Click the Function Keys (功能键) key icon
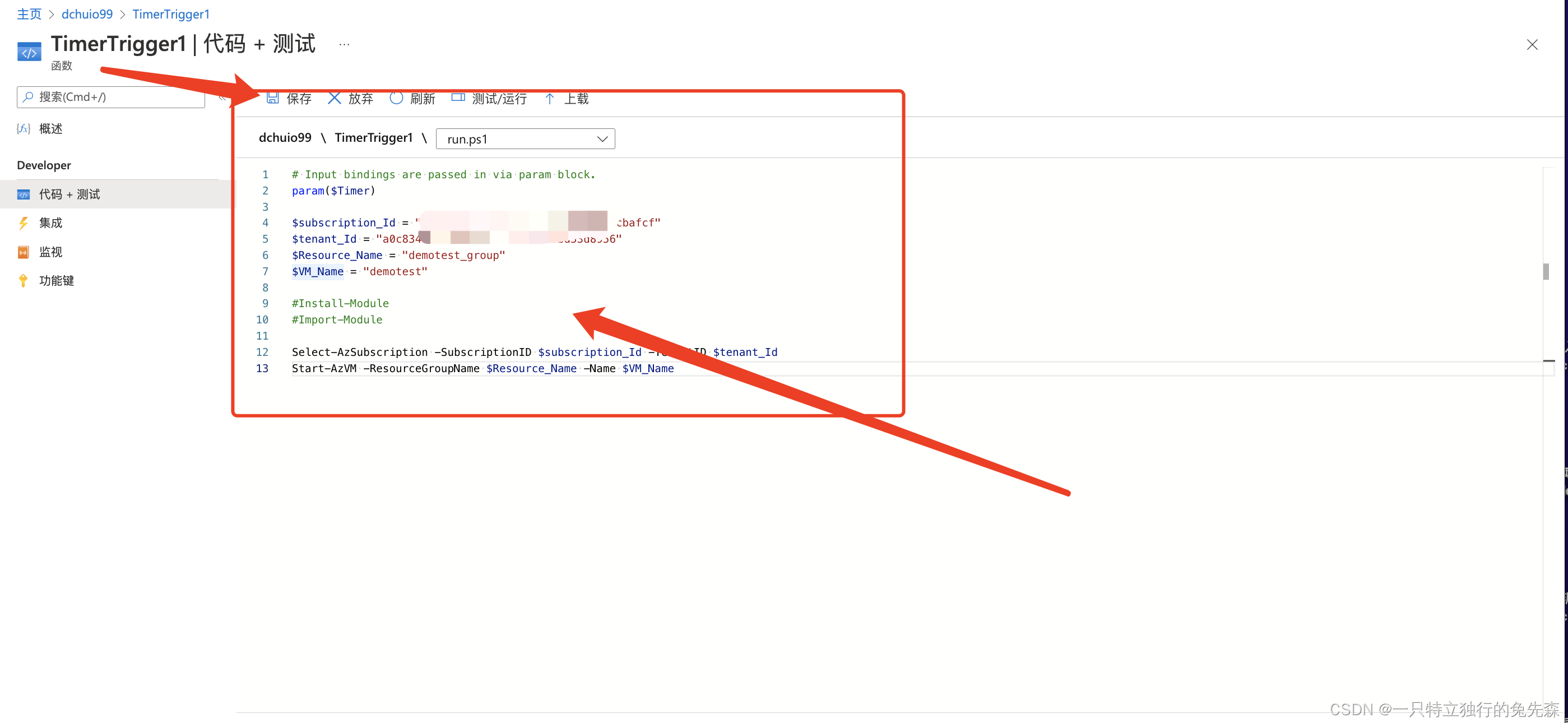The height and width of the screenshot is (723, 1568). click(23, 281)
